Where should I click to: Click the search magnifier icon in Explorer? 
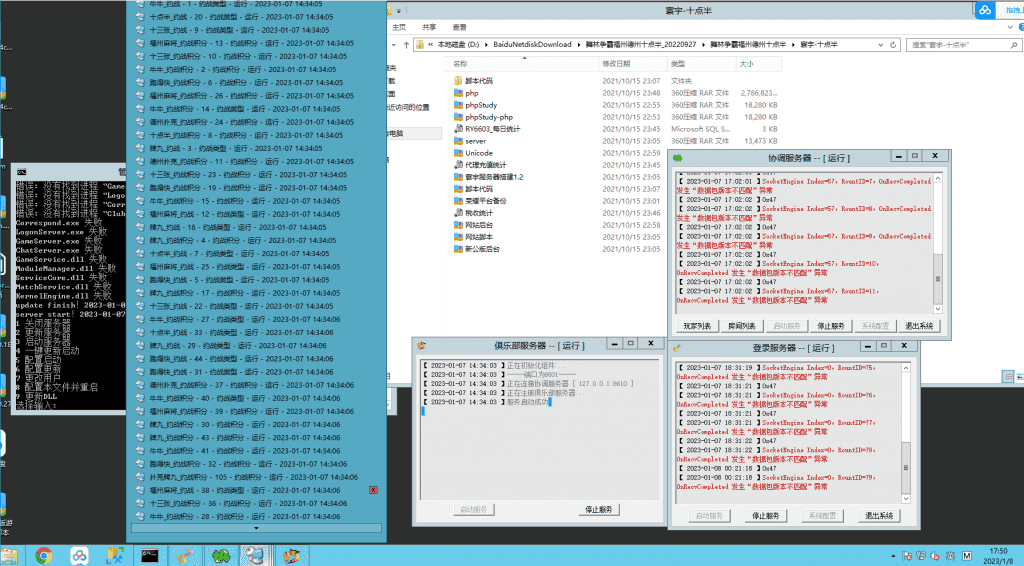click(1014, 45)
